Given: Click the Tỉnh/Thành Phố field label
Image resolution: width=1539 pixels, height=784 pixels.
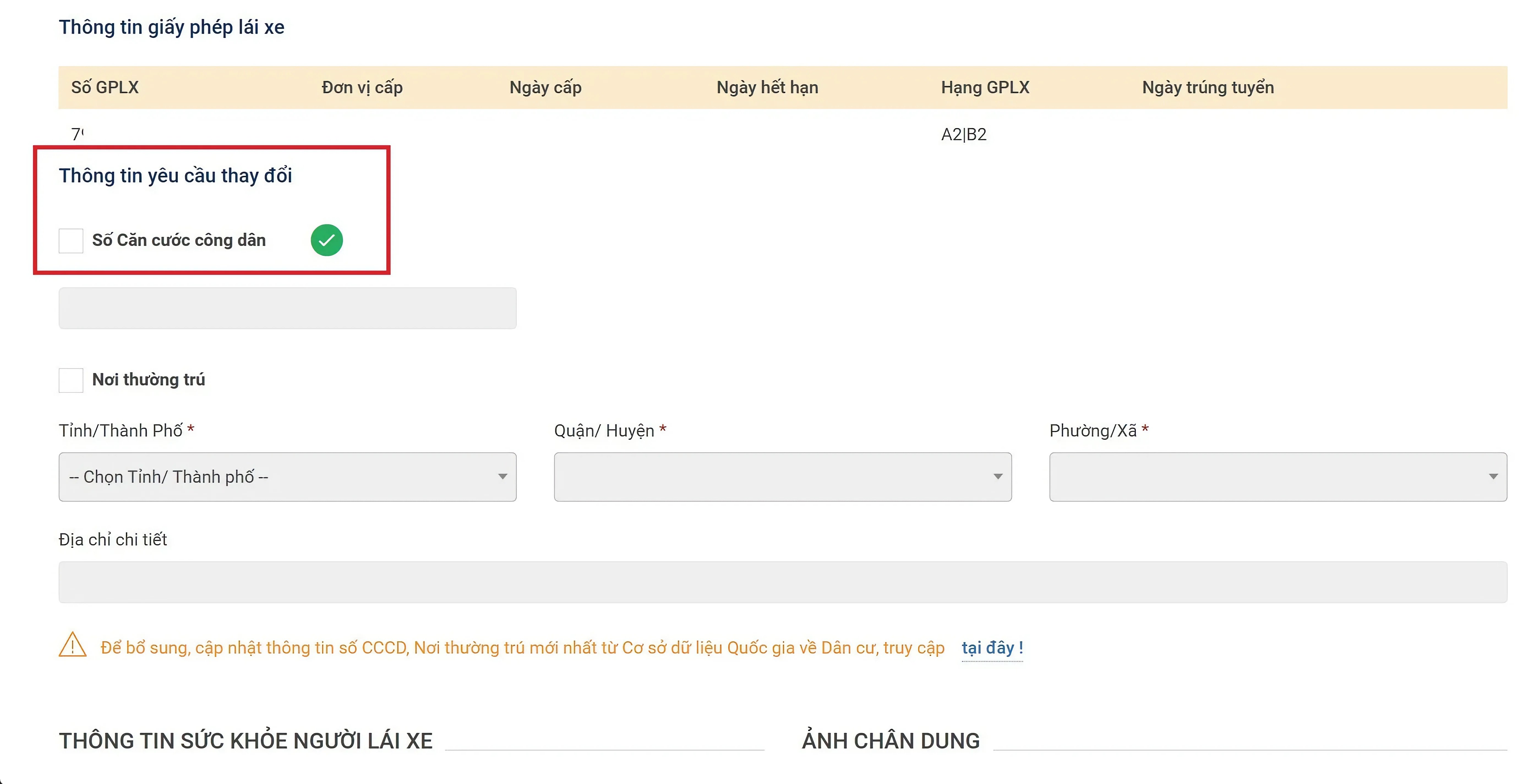Looking at the screenshot, I should 127,431.
